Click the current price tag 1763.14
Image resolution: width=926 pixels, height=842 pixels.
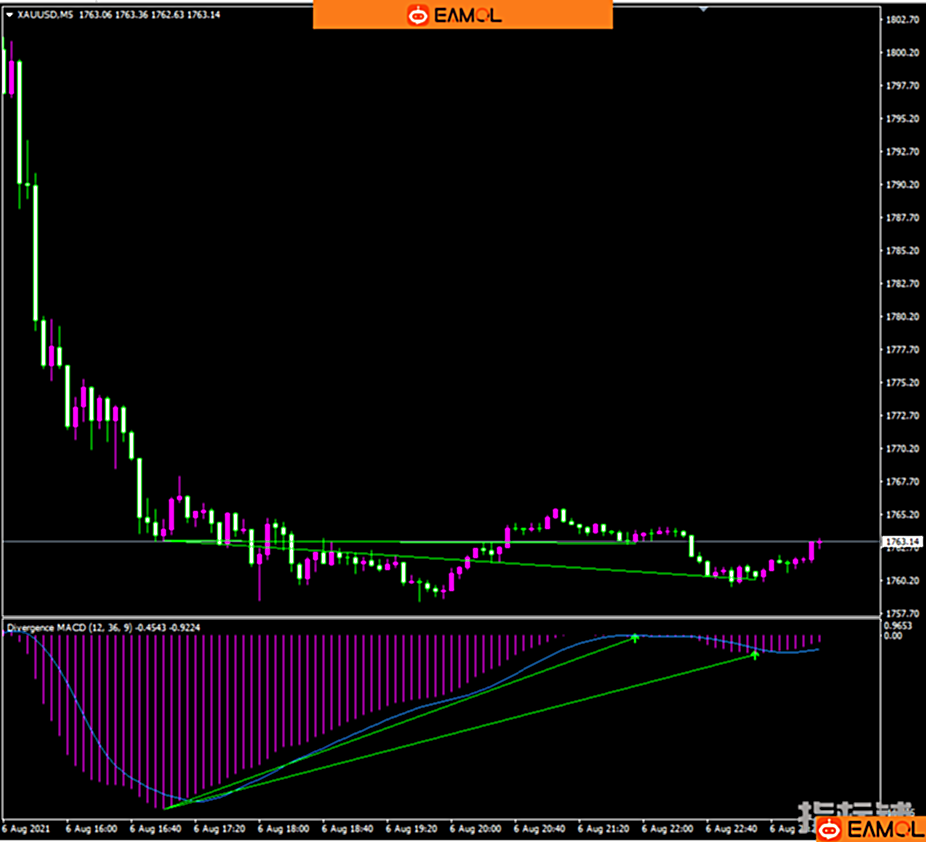(901, 542)
